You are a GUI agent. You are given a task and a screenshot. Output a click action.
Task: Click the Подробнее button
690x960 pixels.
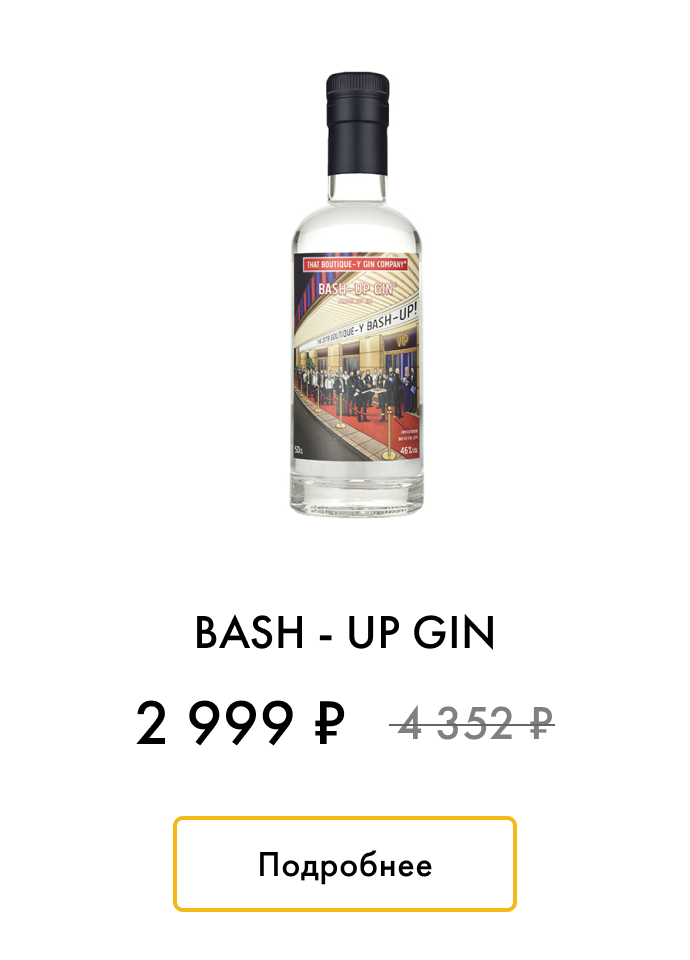345,864
